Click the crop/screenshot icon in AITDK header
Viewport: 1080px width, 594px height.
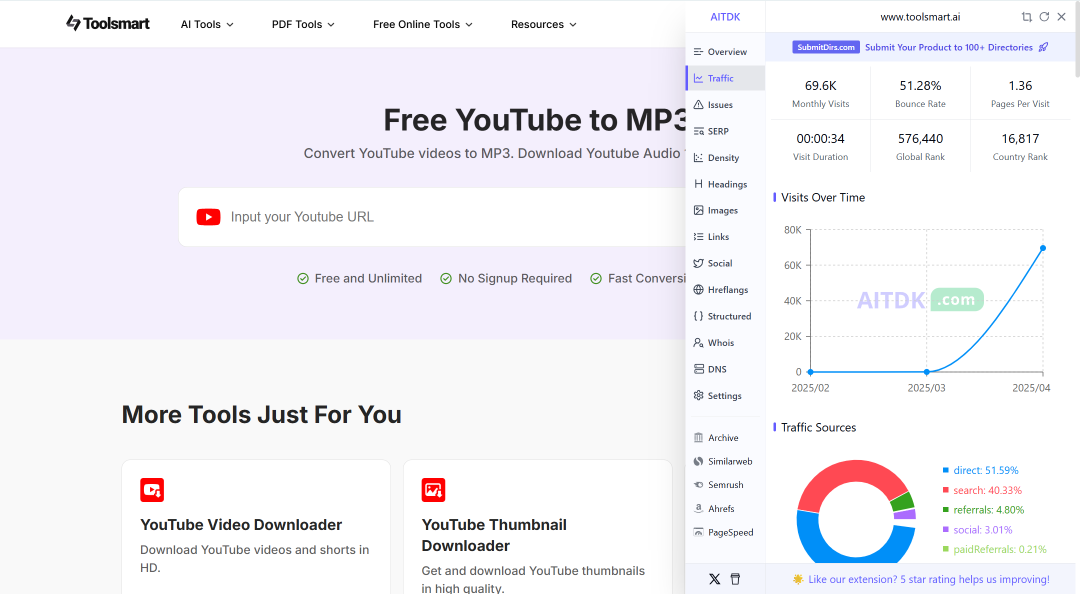[1026, 17]
